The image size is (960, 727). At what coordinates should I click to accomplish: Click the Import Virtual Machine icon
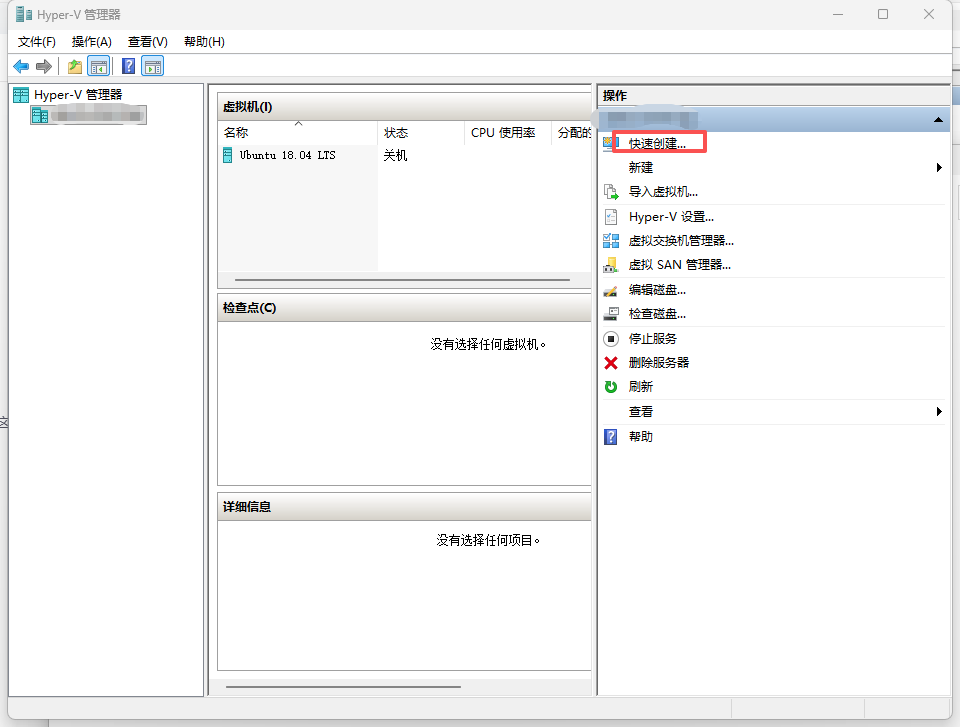pos(611,192)
